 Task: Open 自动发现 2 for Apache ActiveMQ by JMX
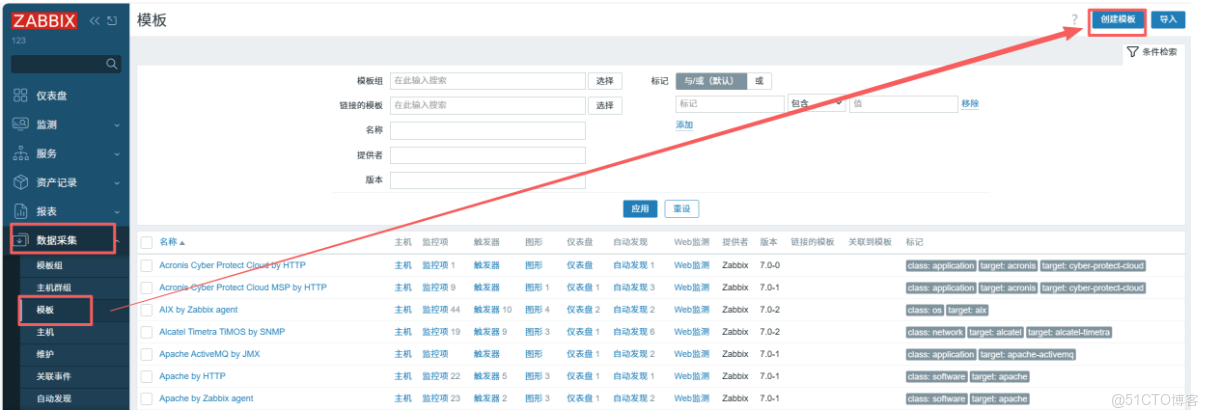634,354
